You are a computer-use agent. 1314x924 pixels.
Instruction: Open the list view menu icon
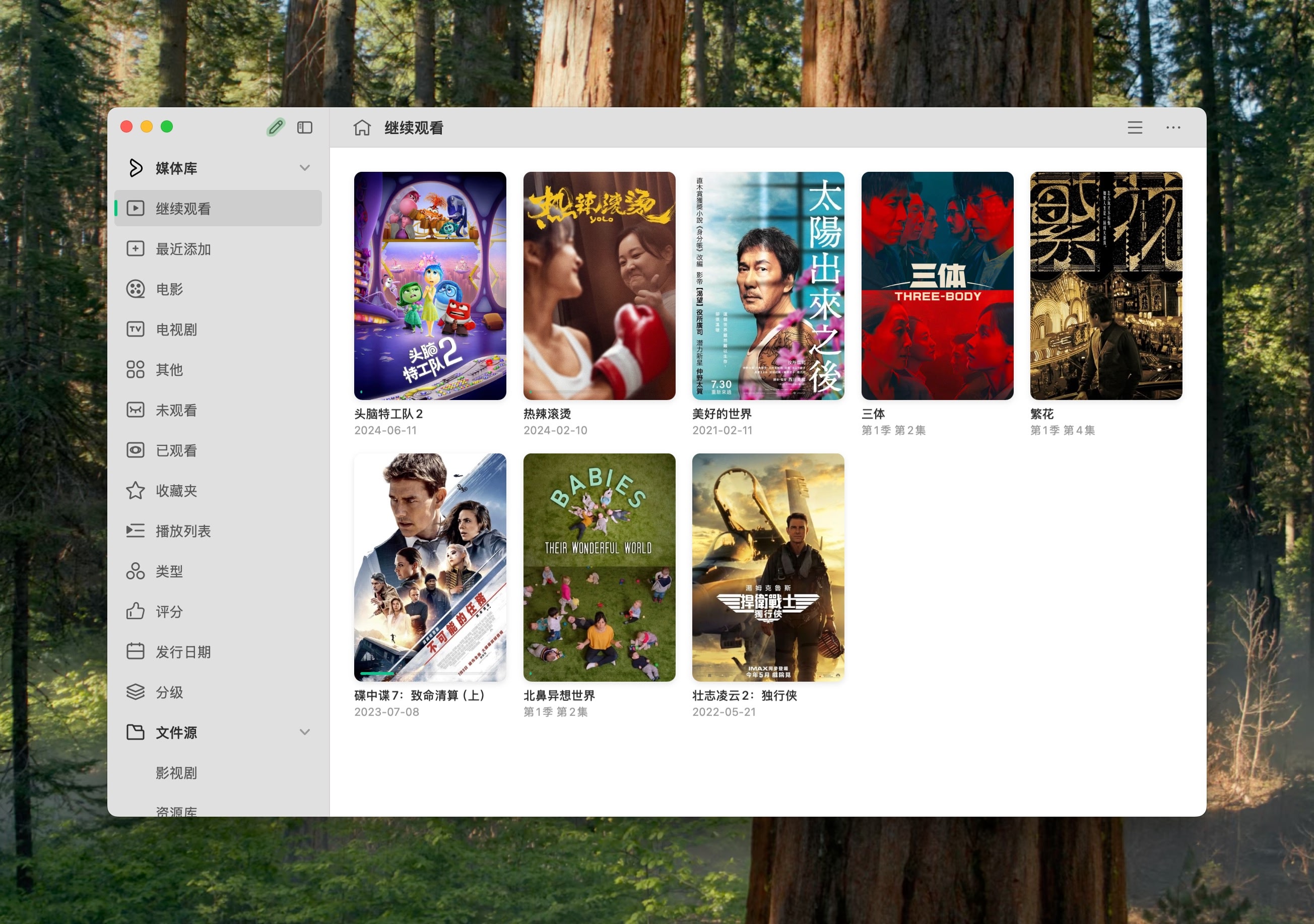tap(1135, 127)
